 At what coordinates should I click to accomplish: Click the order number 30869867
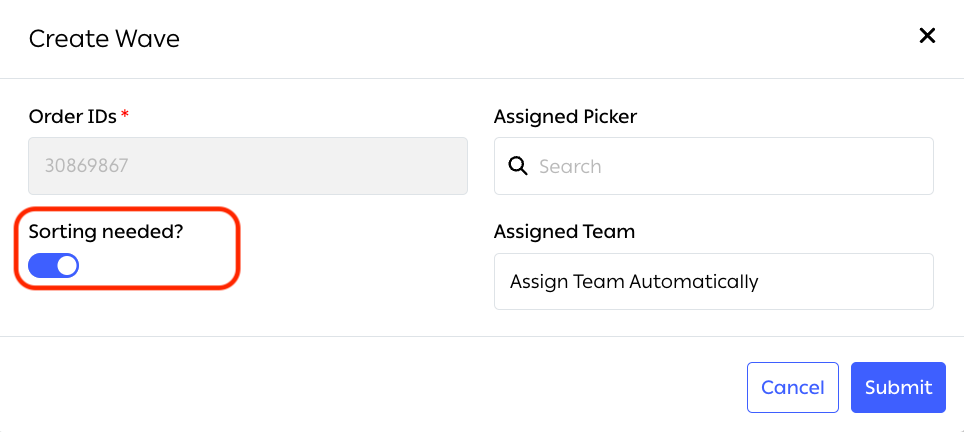point(86,166)
